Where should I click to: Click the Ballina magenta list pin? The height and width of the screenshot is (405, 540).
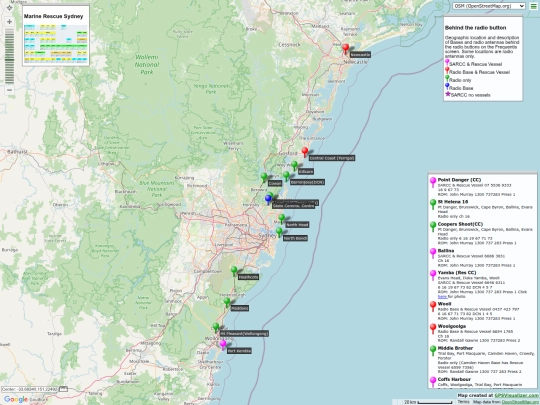(x=433, y=253)
